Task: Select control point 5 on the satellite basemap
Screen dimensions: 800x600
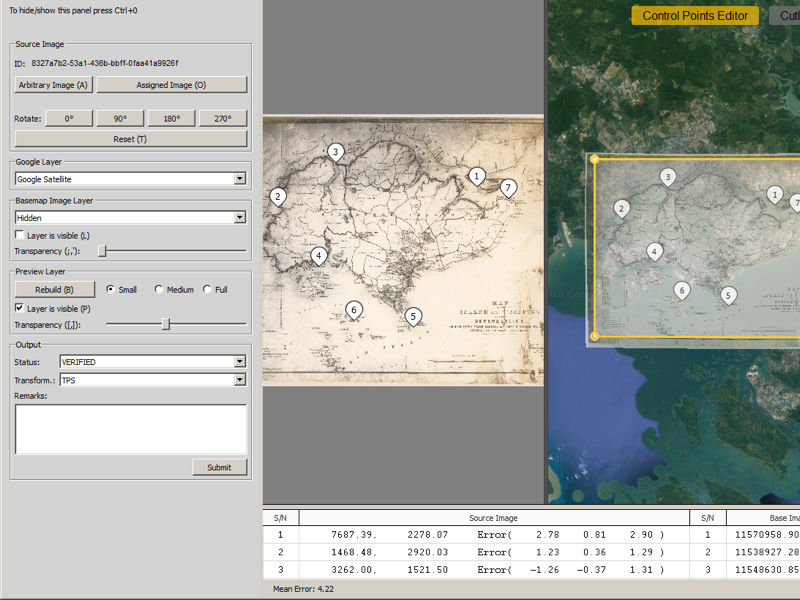Action: (727, 296)
